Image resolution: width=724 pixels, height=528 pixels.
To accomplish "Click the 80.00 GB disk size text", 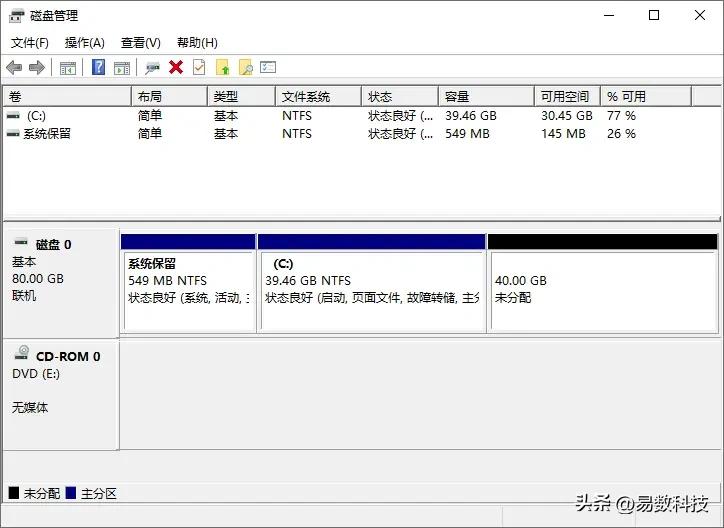I will point(38,279).
